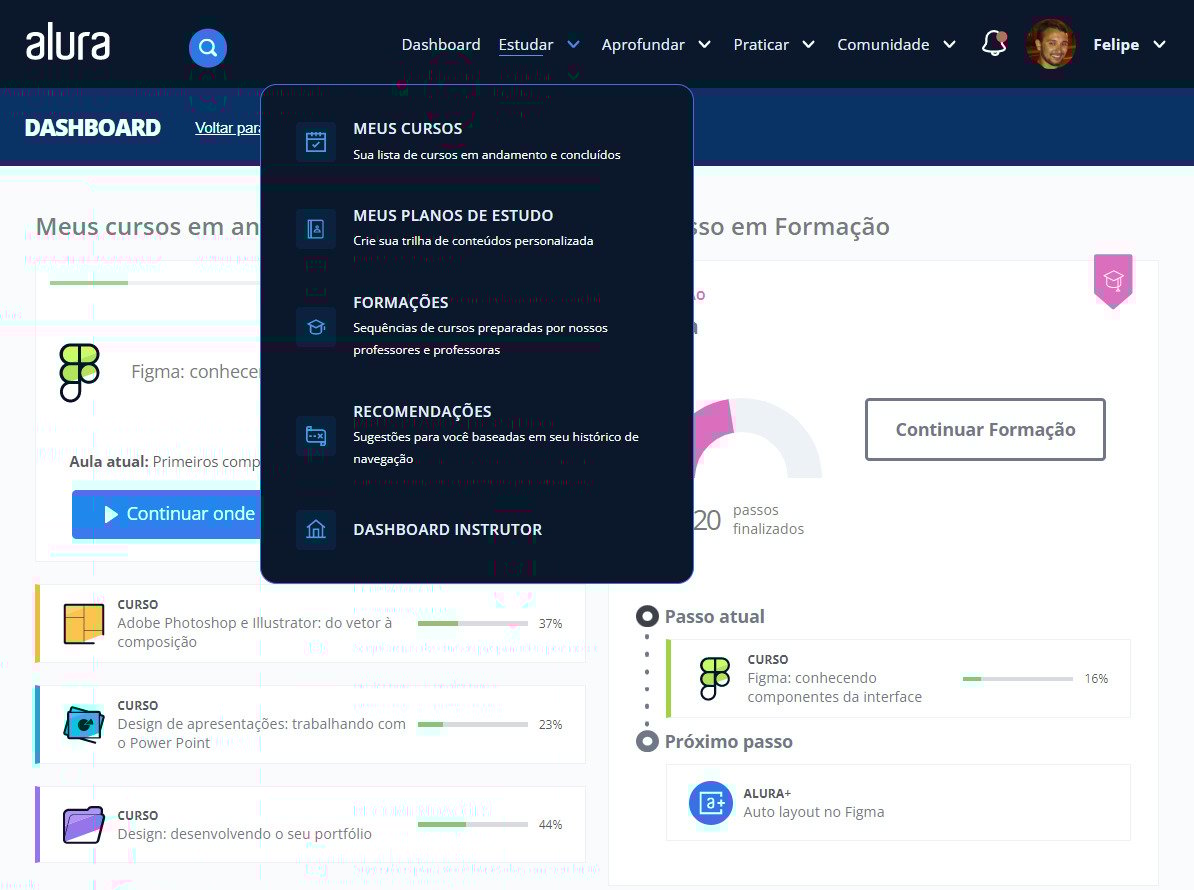Click the Formações graduation cap icon
The image size is (1194, 890).
point(316,327)
